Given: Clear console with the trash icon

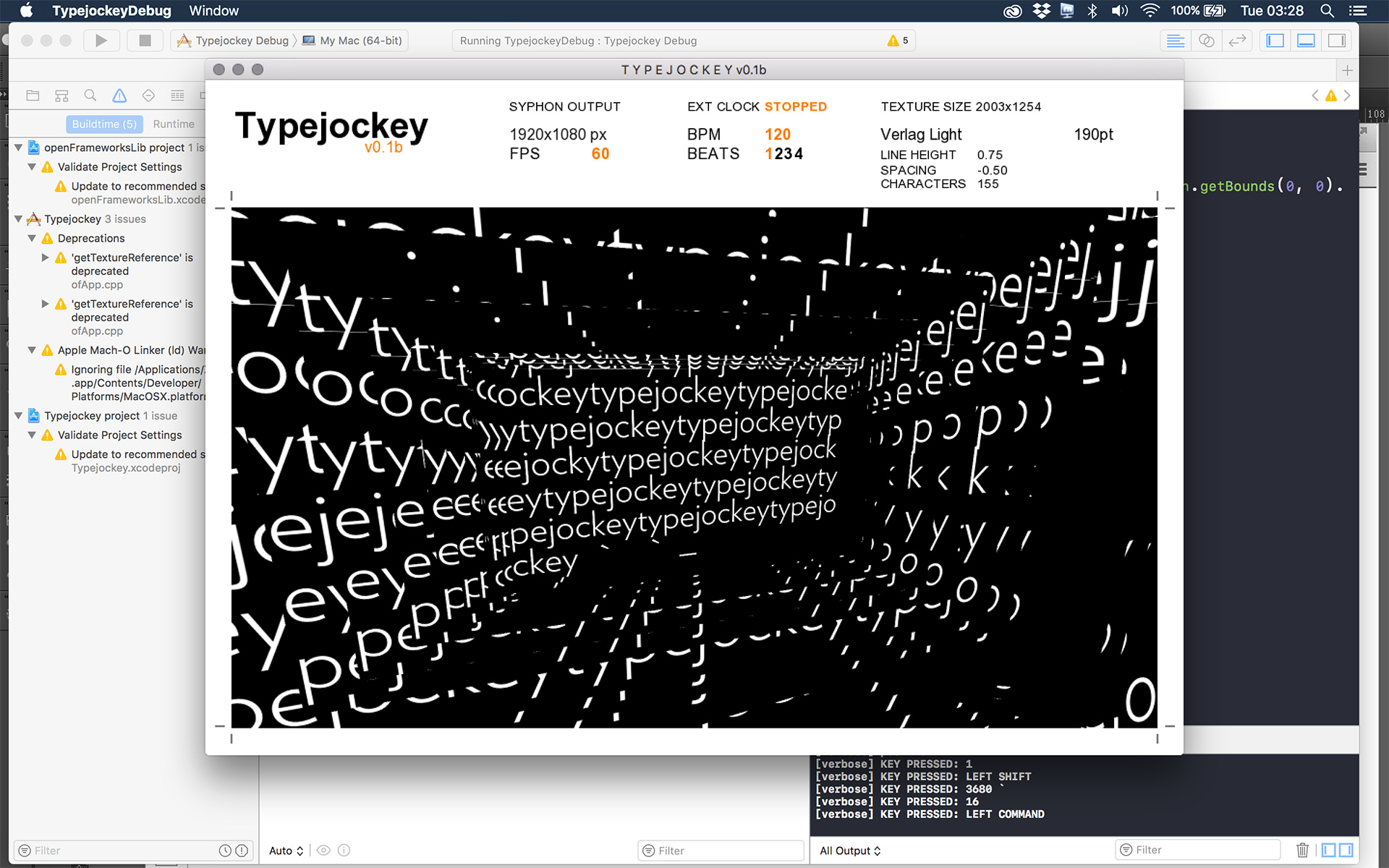Looking at the screenshot, I should 1302,850.
